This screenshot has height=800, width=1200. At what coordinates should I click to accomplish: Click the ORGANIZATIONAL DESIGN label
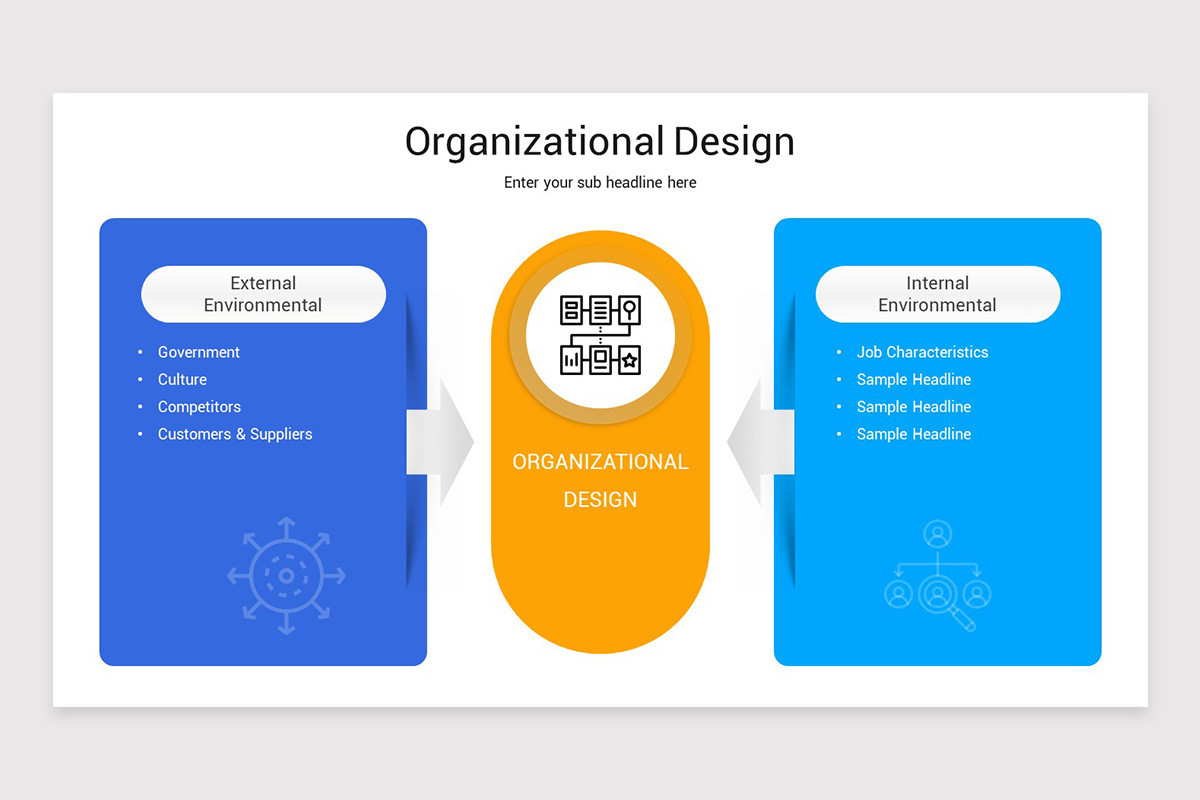[x=600, y=480]
